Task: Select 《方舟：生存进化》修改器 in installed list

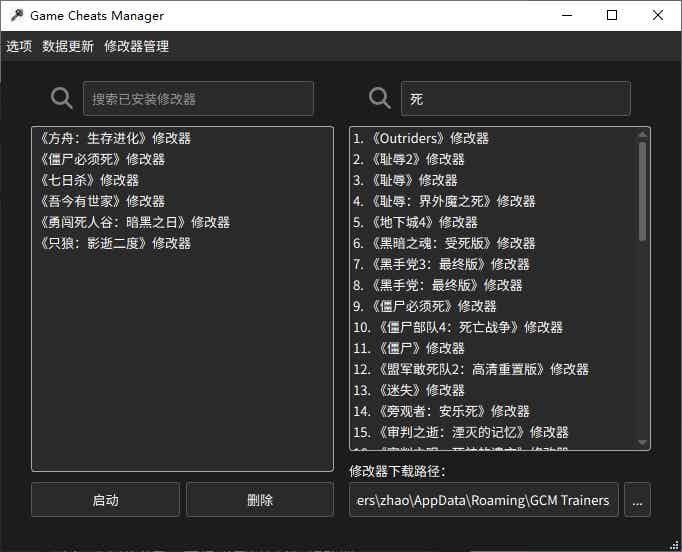Action: click(183, 138)
